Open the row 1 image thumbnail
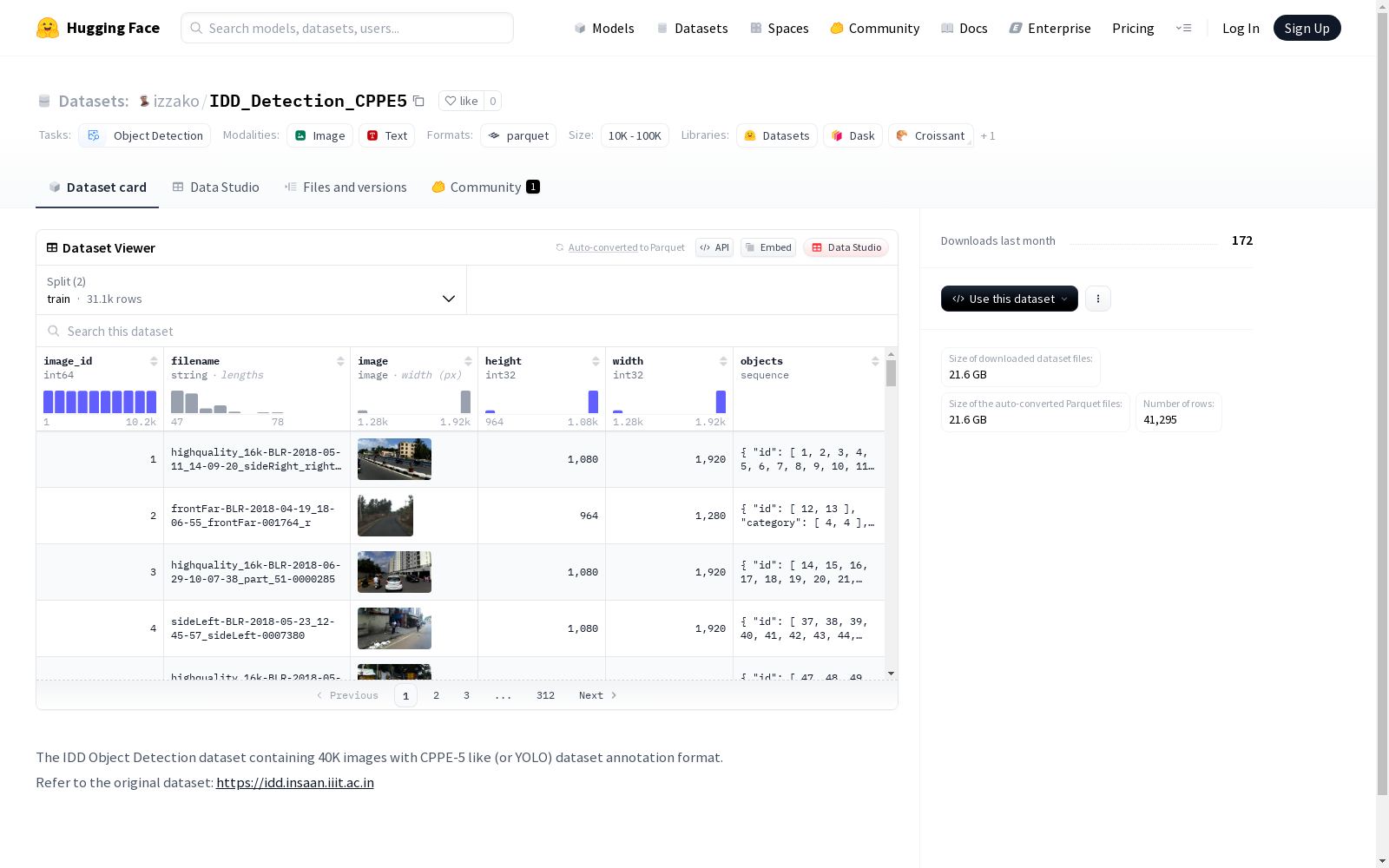 [394, 459]
